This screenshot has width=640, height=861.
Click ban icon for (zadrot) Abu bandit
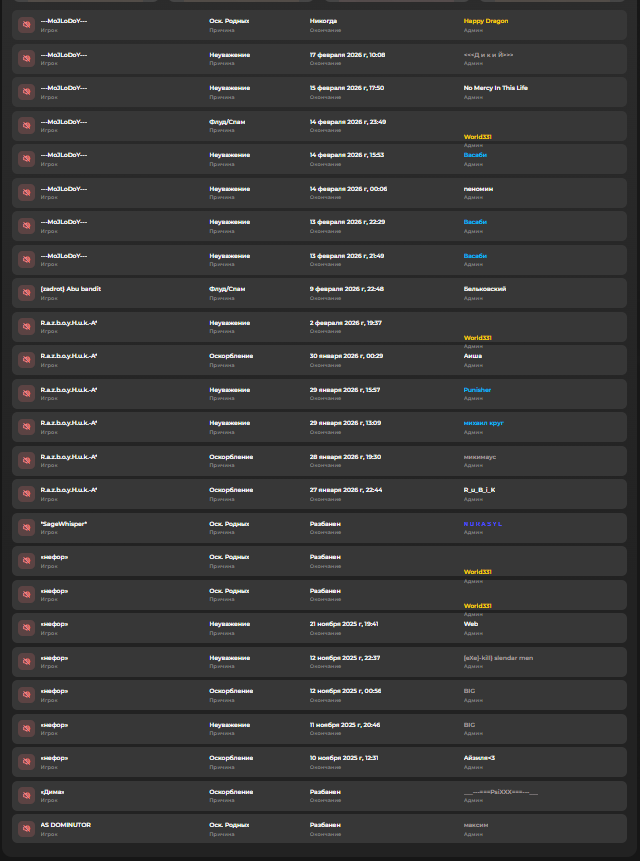(x=26, y=292)
